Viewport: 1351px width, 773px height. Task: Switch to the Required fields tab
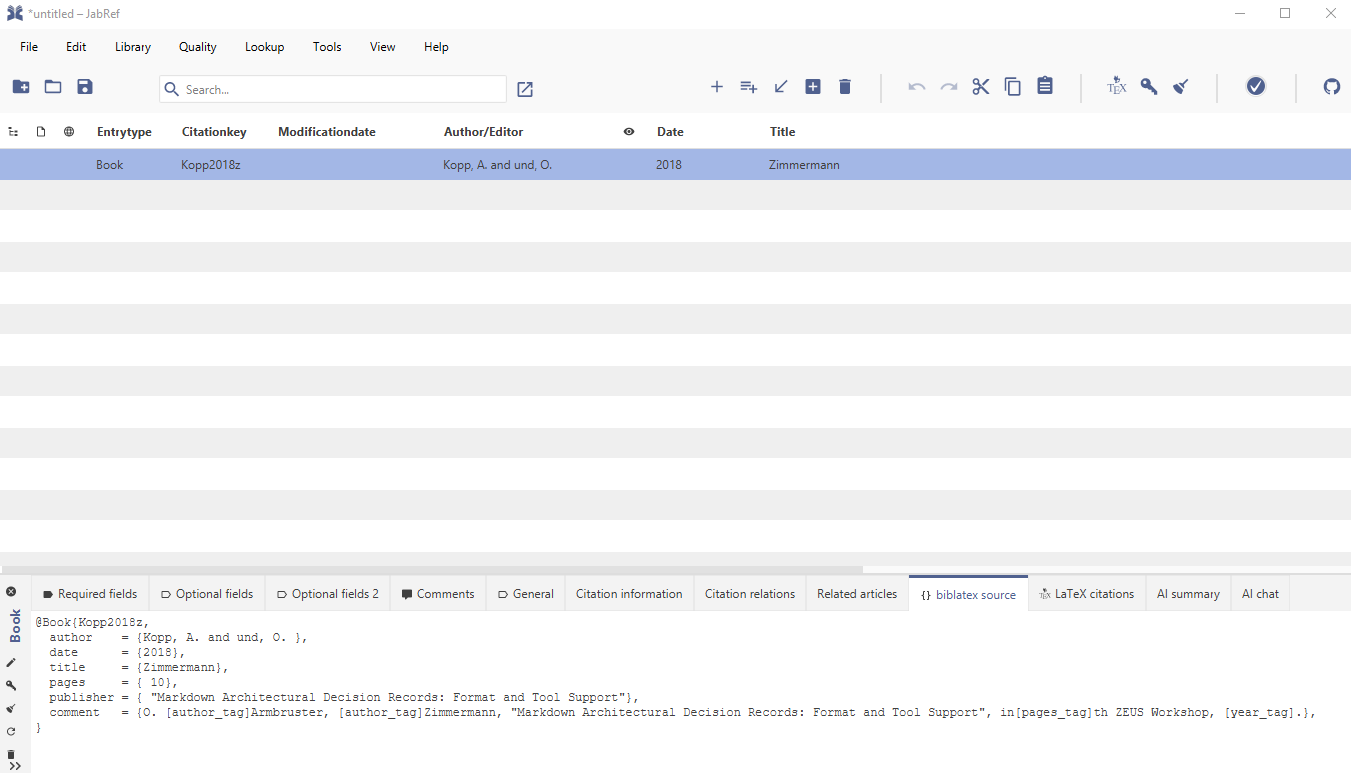90,594
